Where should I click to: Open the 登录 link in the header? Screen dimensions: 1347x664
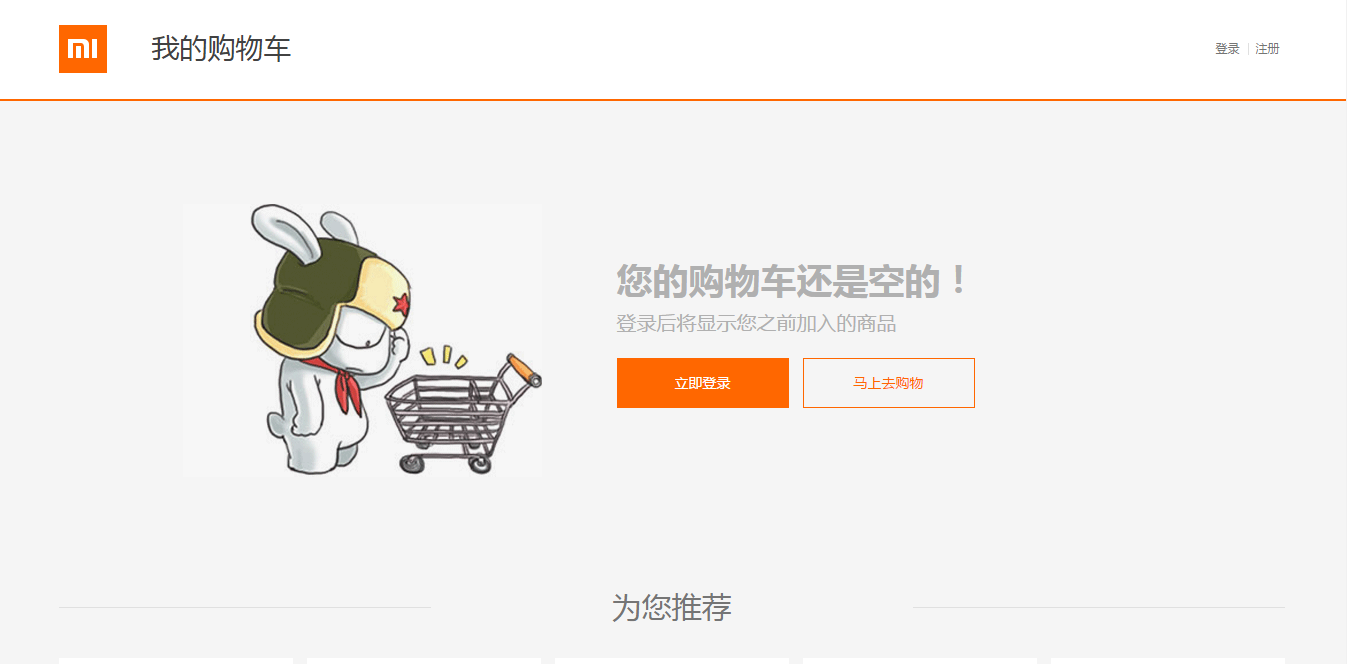point(1227,49)
